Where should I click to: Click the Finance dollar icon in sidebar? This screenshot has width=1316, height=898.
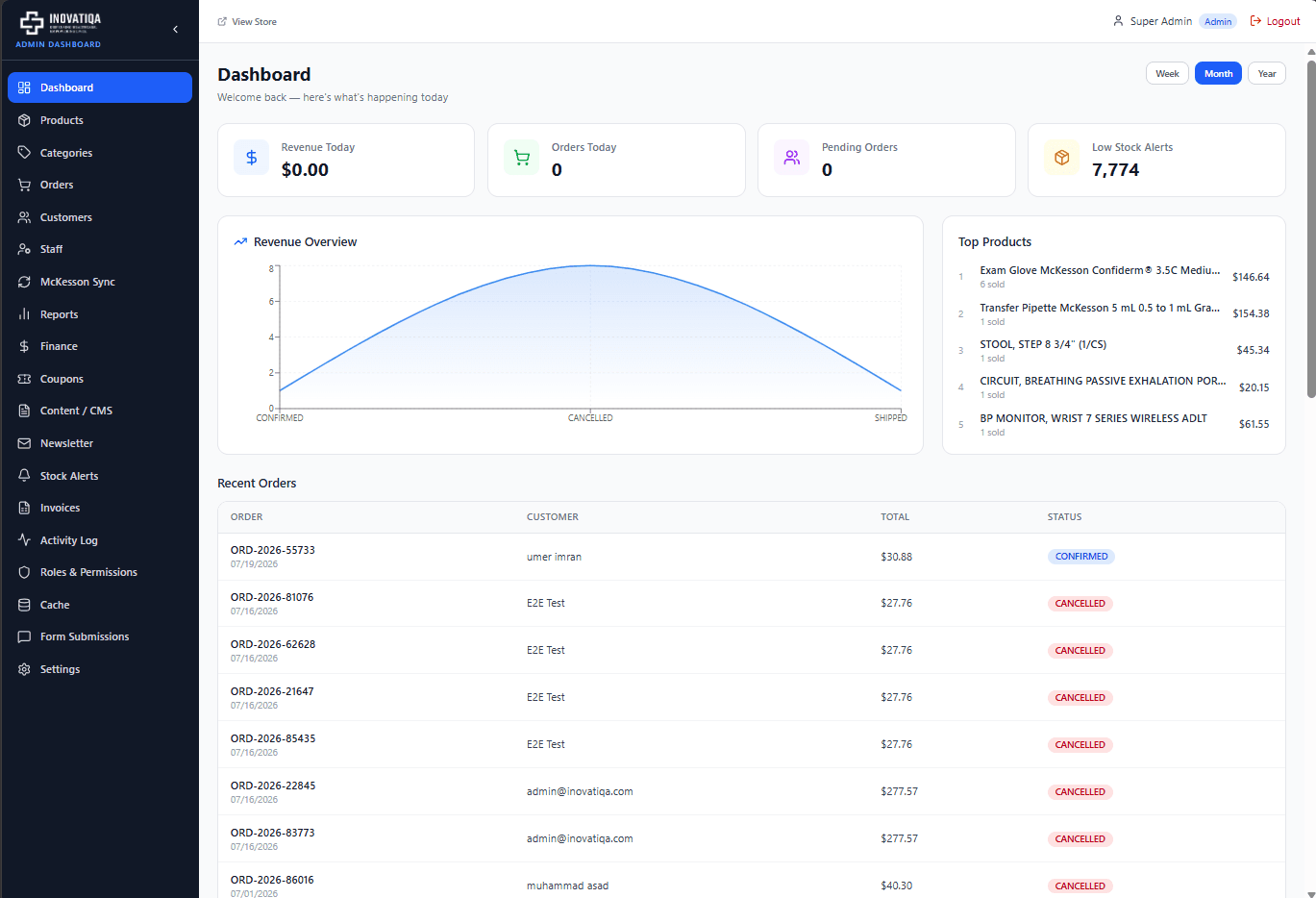coord(24,346)
